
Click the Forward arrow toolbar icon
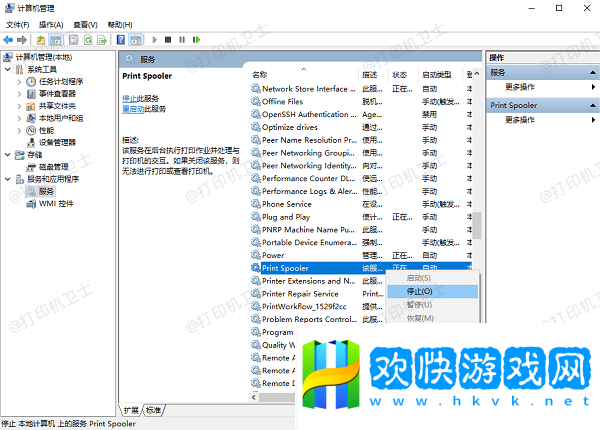(x=22, y=40)
